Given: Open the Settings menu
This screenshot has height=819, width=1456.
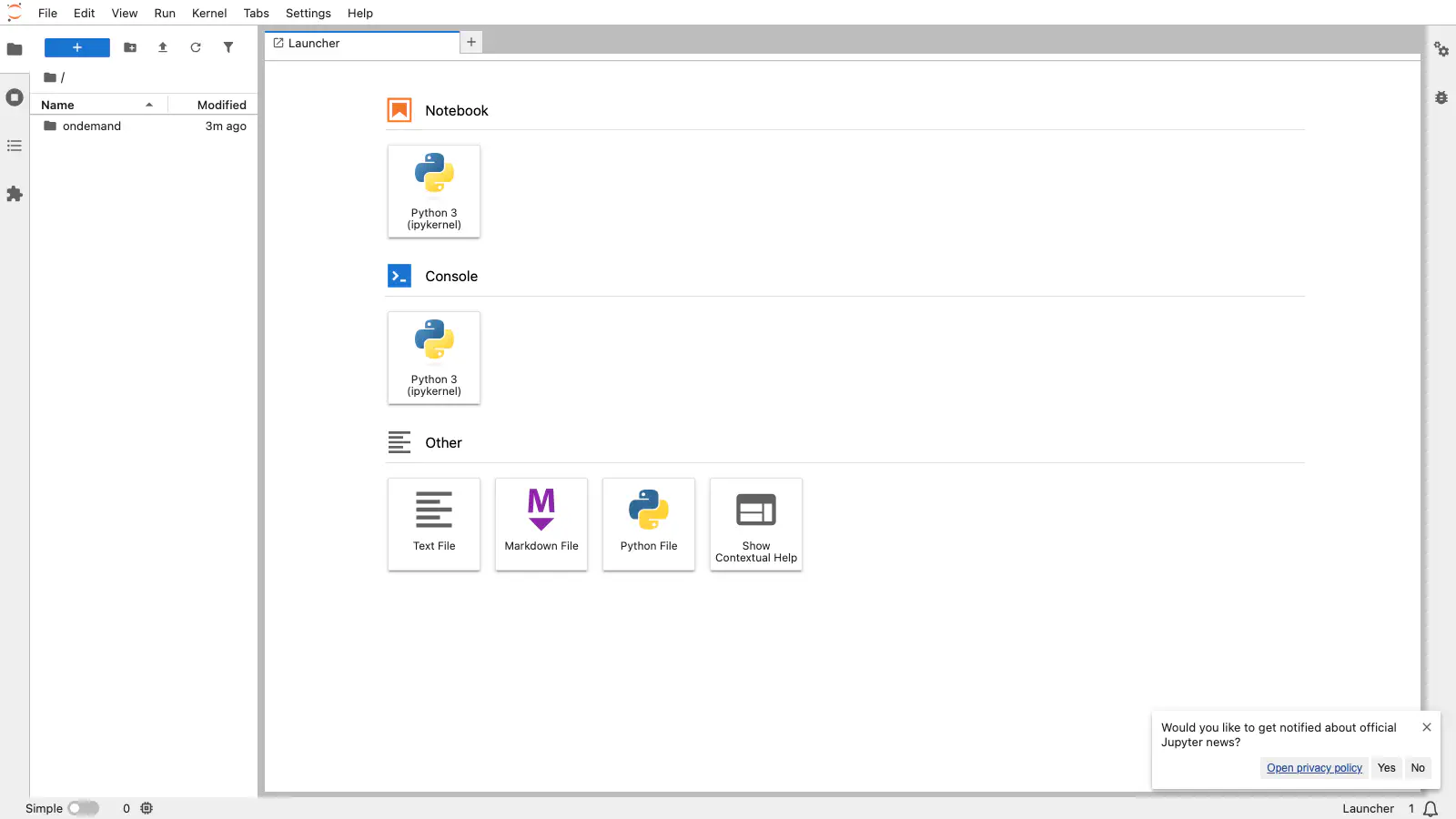Looking at the screenshot, I should 308,13.
